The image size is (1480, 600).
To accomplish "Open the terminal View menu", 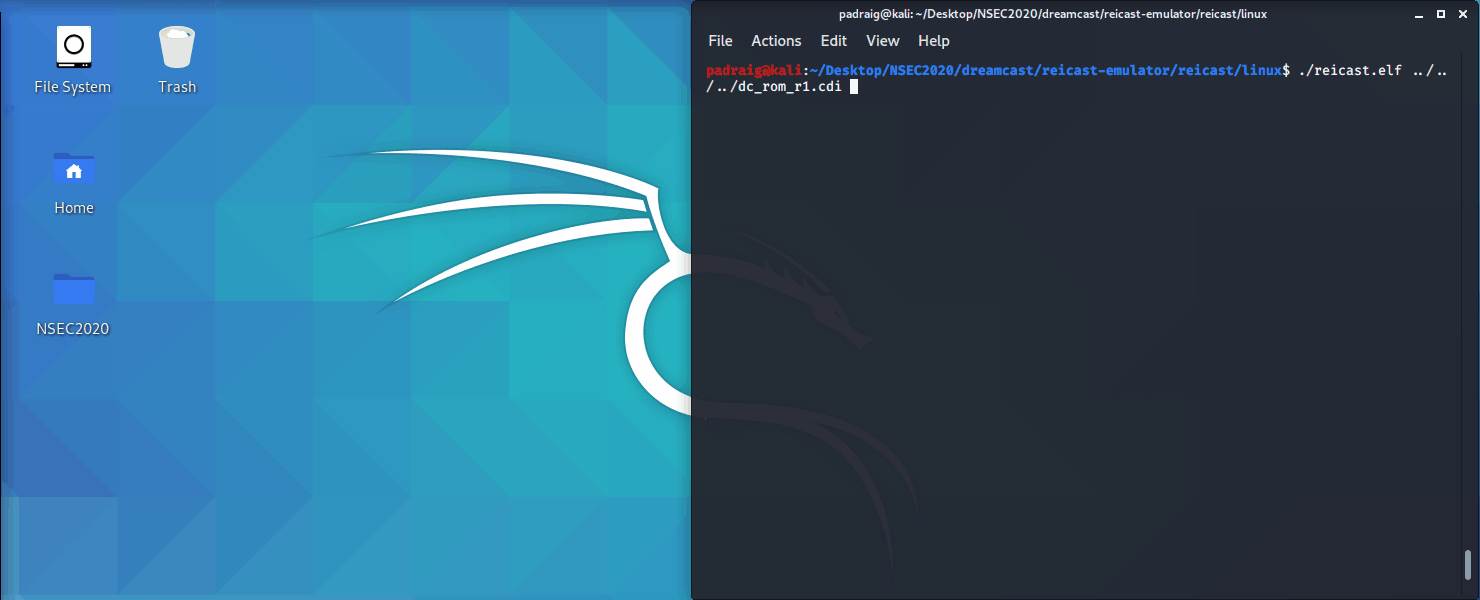I will coord(882,41).
